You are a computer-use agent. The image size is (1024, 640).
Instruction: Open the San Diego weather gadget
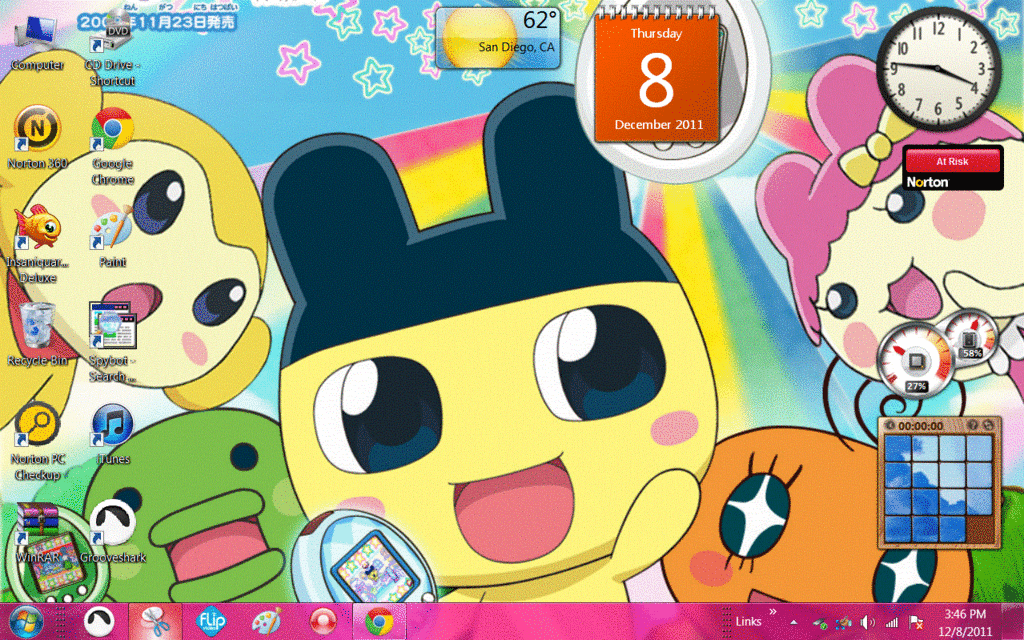pos(498,38)
